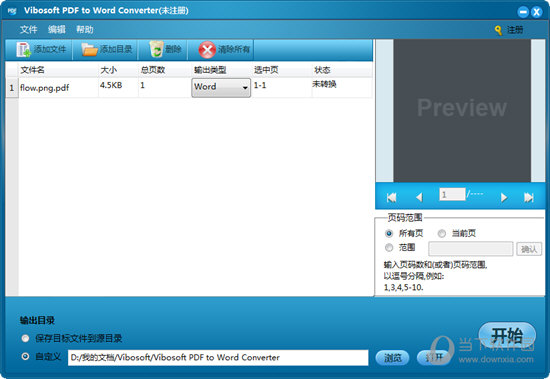
Task: Open the Word output type dropdown
Action: pos(221,87)
